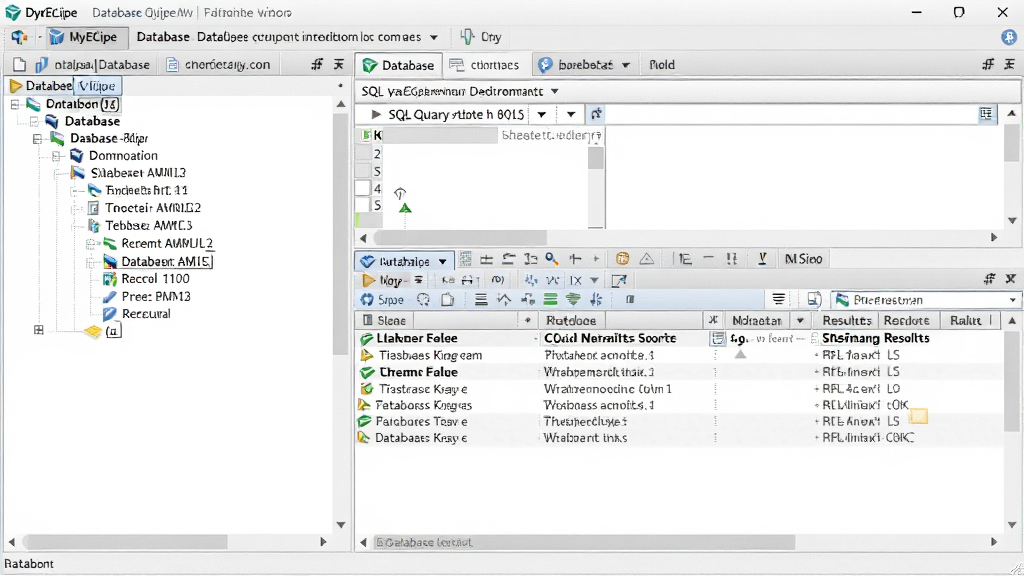1024x576 pixels.
Task: Select the Receural tree item
Action: [146, 314]
